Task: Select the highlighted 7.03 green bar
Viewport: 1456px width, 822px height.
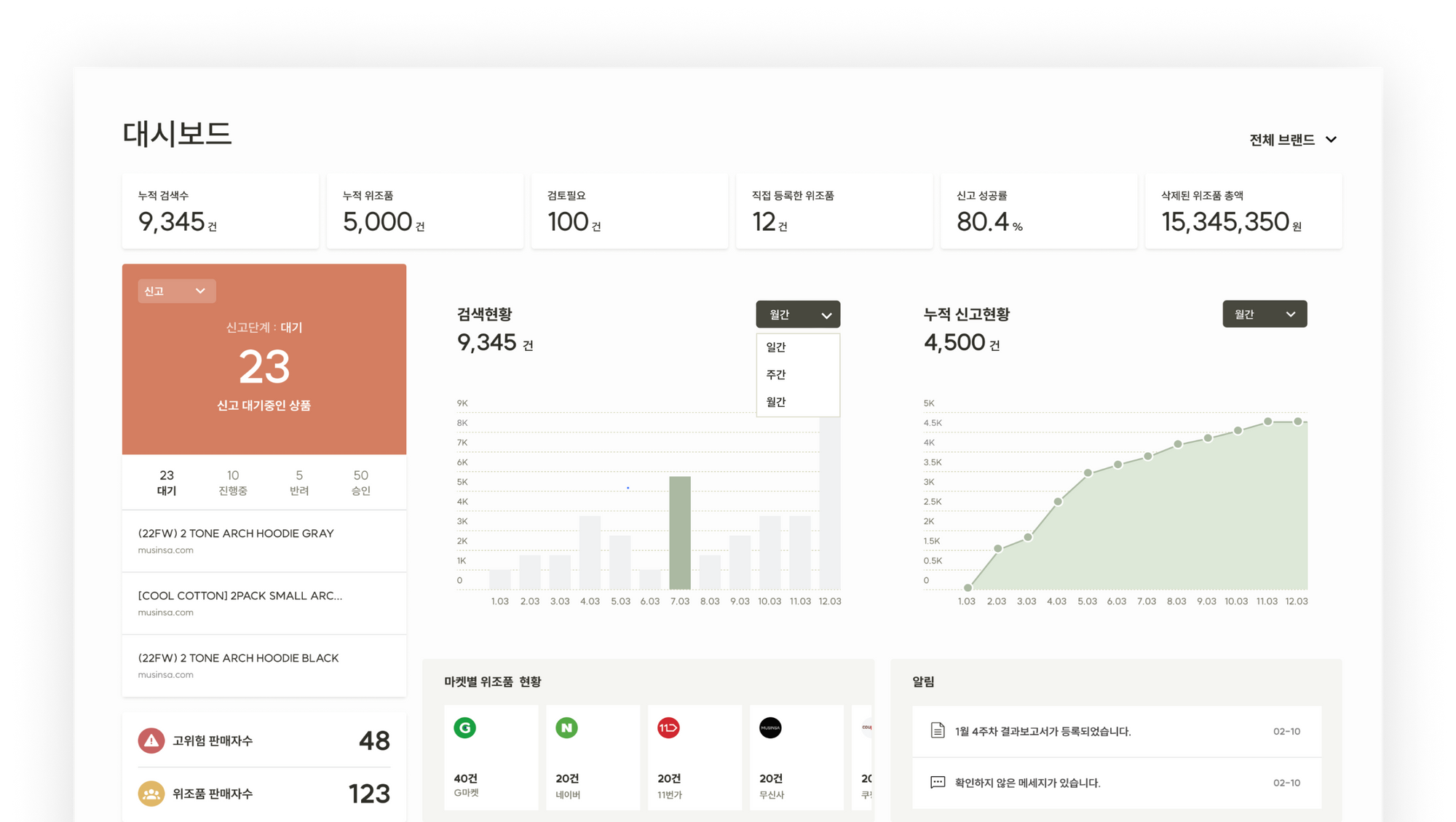Action: tap(680, 533)
